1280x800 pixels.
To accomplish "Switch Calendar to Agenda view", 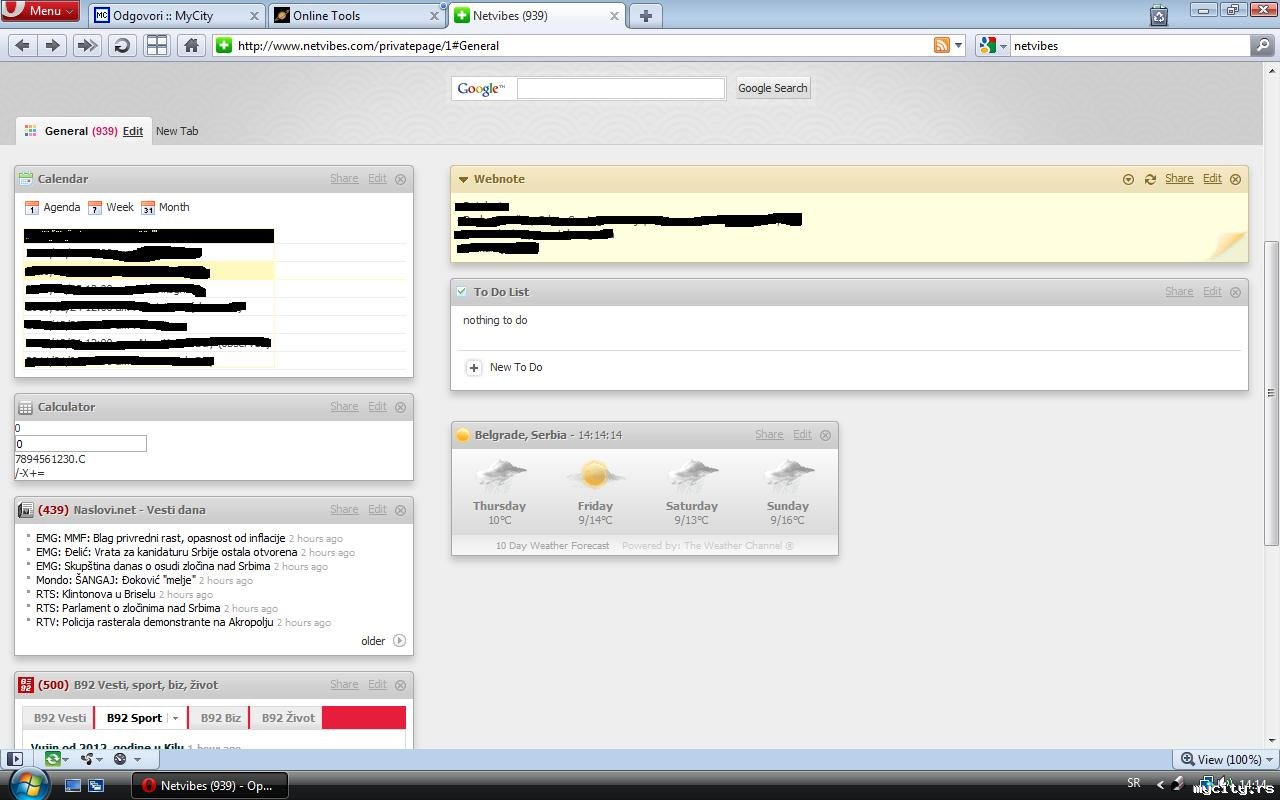I will pyautogui.click(x=53, y=207).
